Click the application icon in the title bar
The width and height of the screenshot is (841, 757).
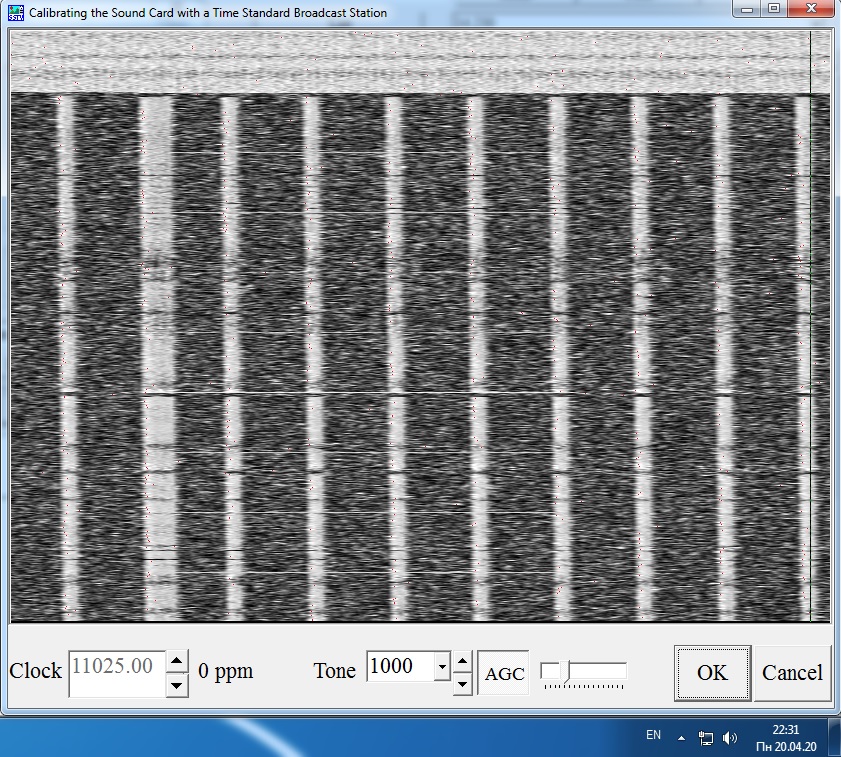(x=15, y=12)
